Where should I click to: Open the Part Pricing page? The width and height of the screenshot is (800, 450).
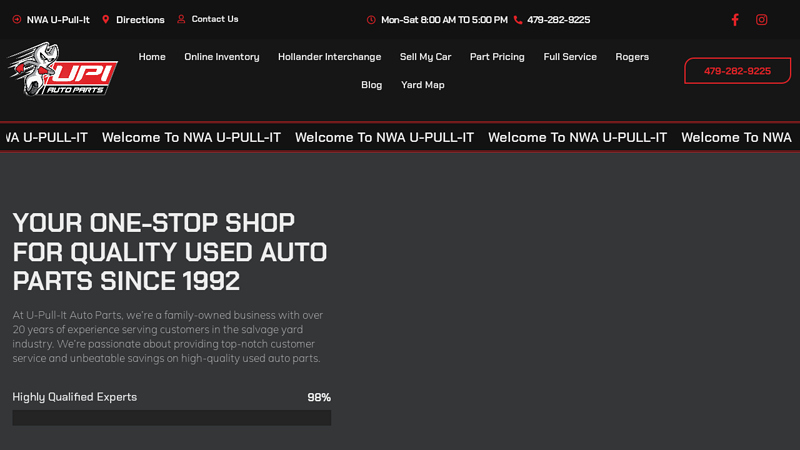pos(497,57)
